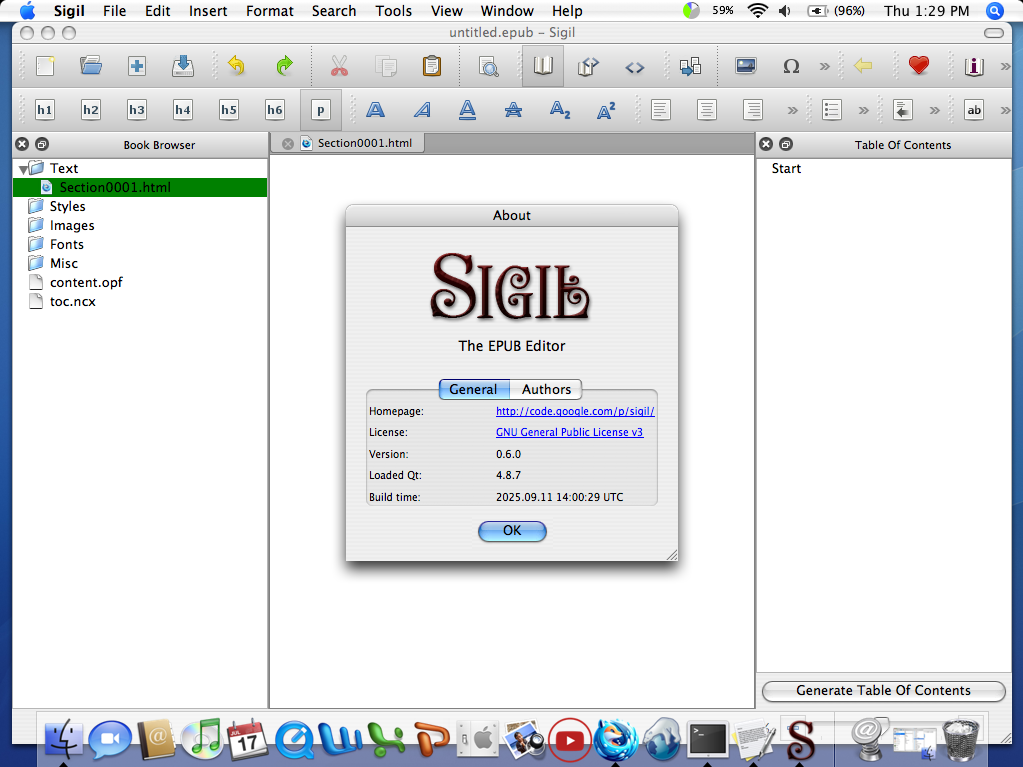Viewport: 1023px width, 767px height.
Task: Click the decrease indent icon
Action: [903, 110]
